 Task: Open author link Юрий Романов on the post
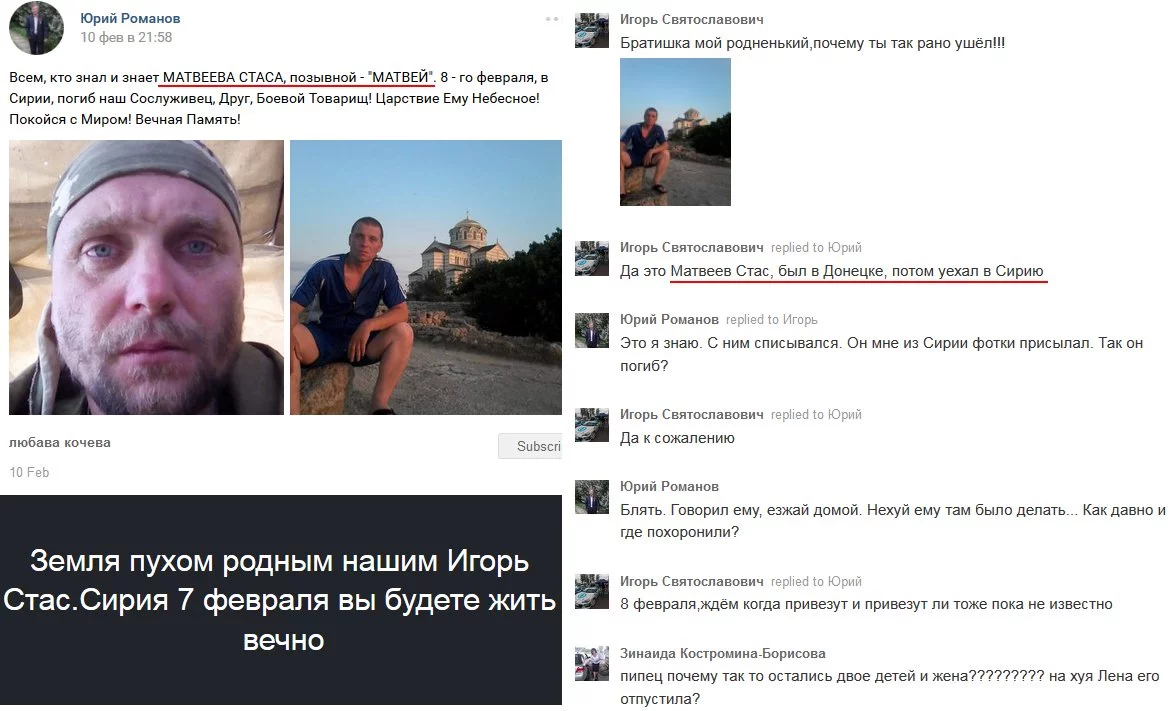(130, 18)
